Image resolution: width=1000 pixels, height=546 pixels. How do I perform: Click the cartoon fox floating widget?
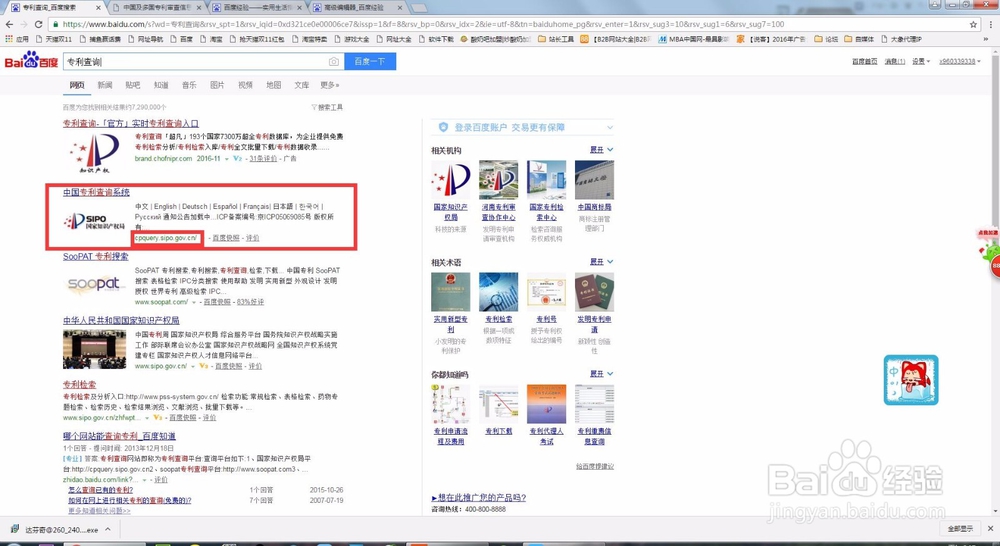[911, 380]
